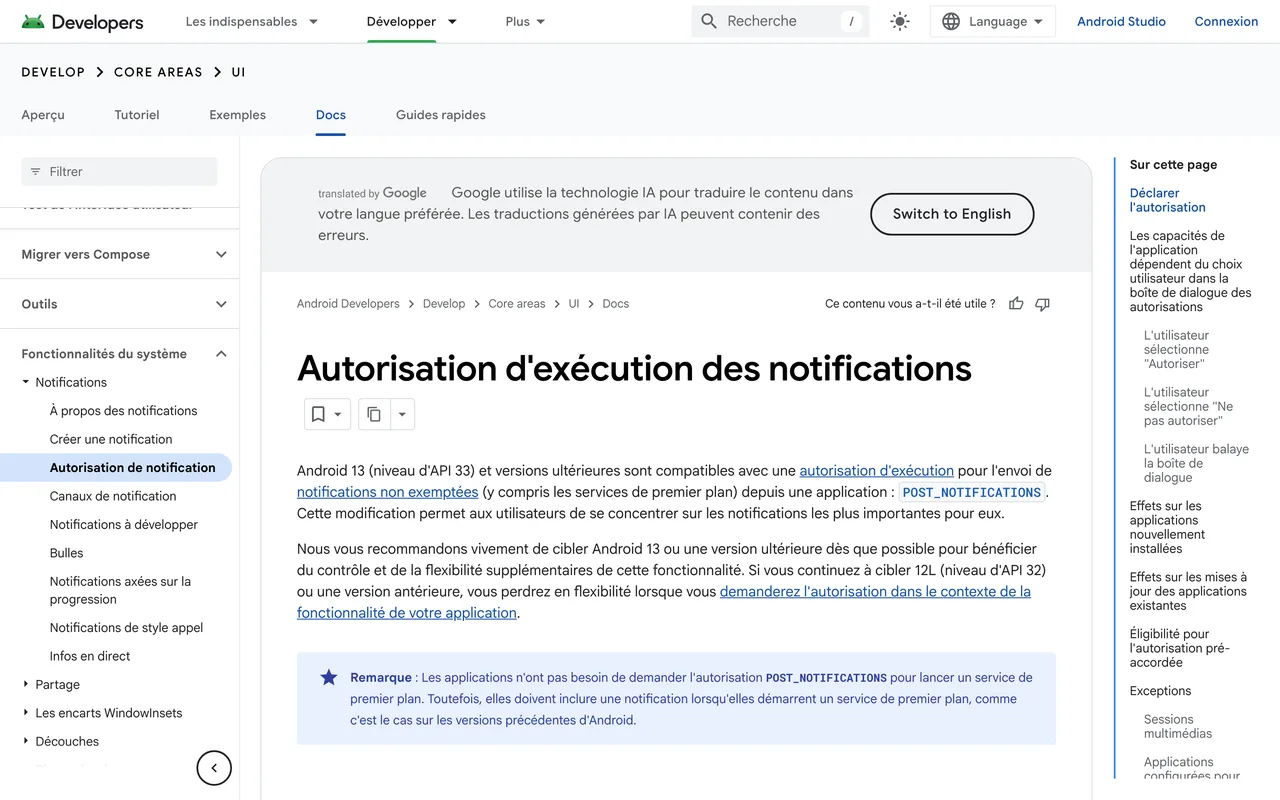Expand 'Les encarts WindowInsets' node

(26, 713)
